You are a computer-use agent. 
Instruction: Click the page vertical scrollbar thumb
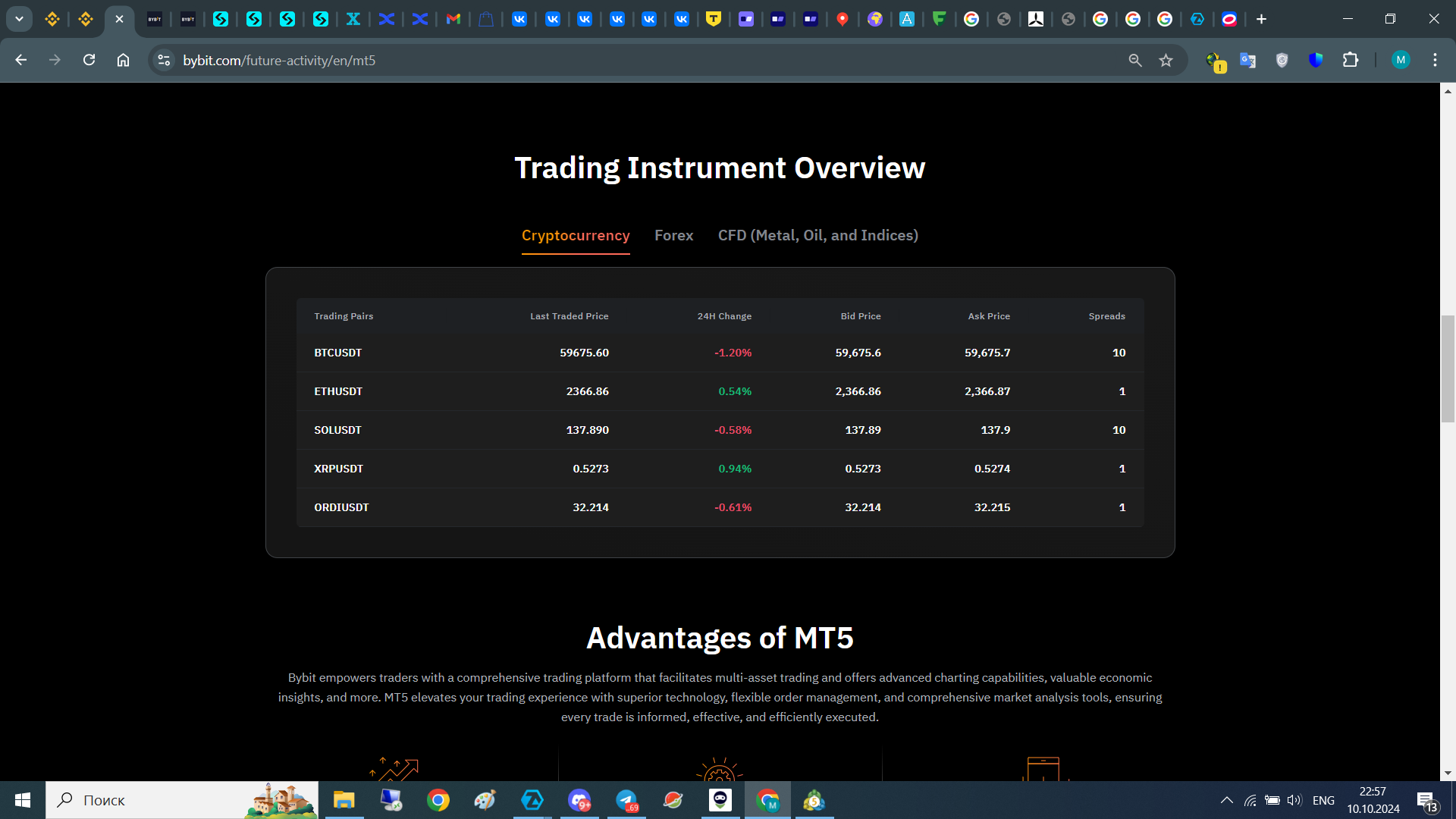click(1448, 369)
